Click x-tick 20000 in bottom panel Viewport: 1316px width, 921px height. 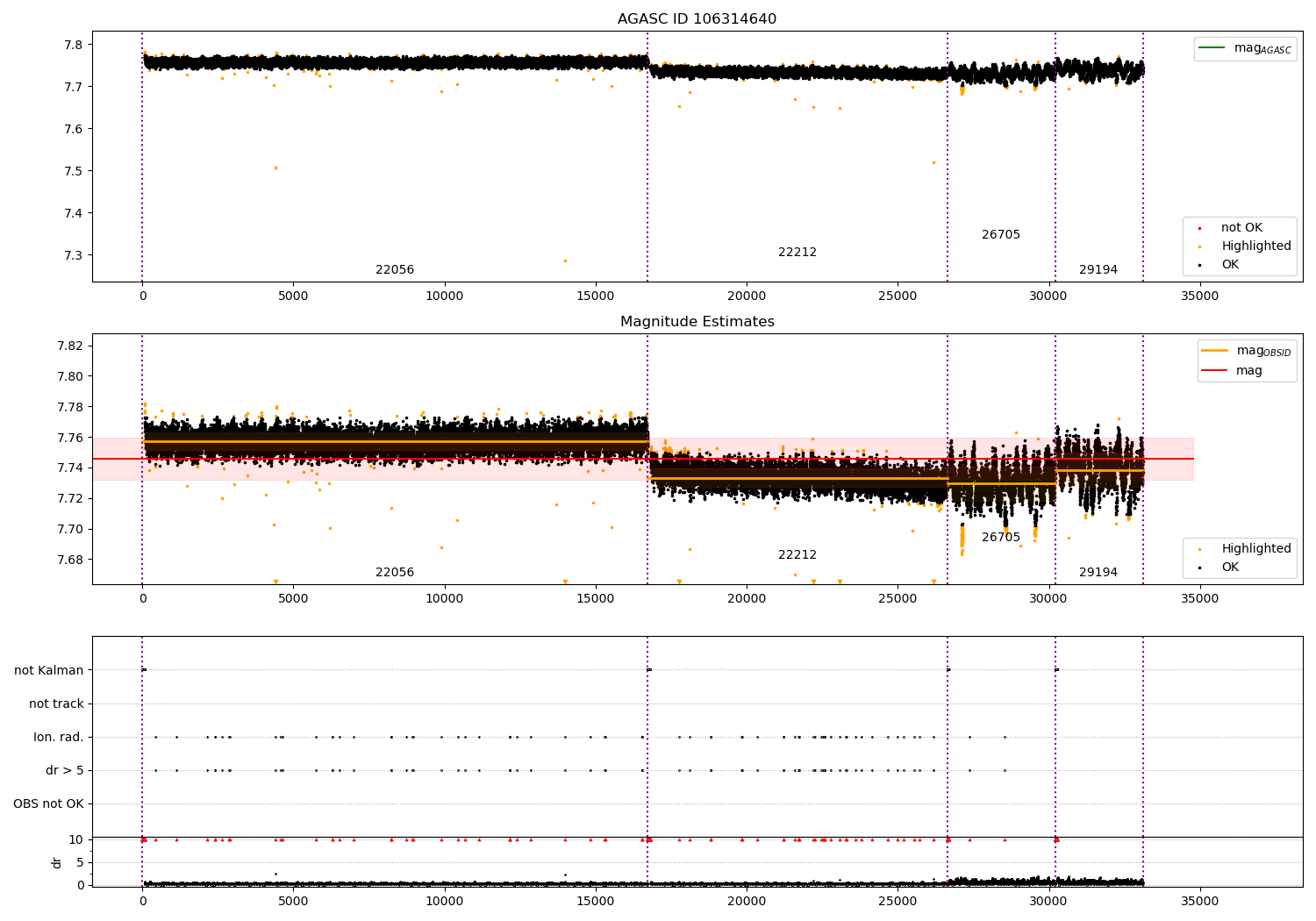747,902
